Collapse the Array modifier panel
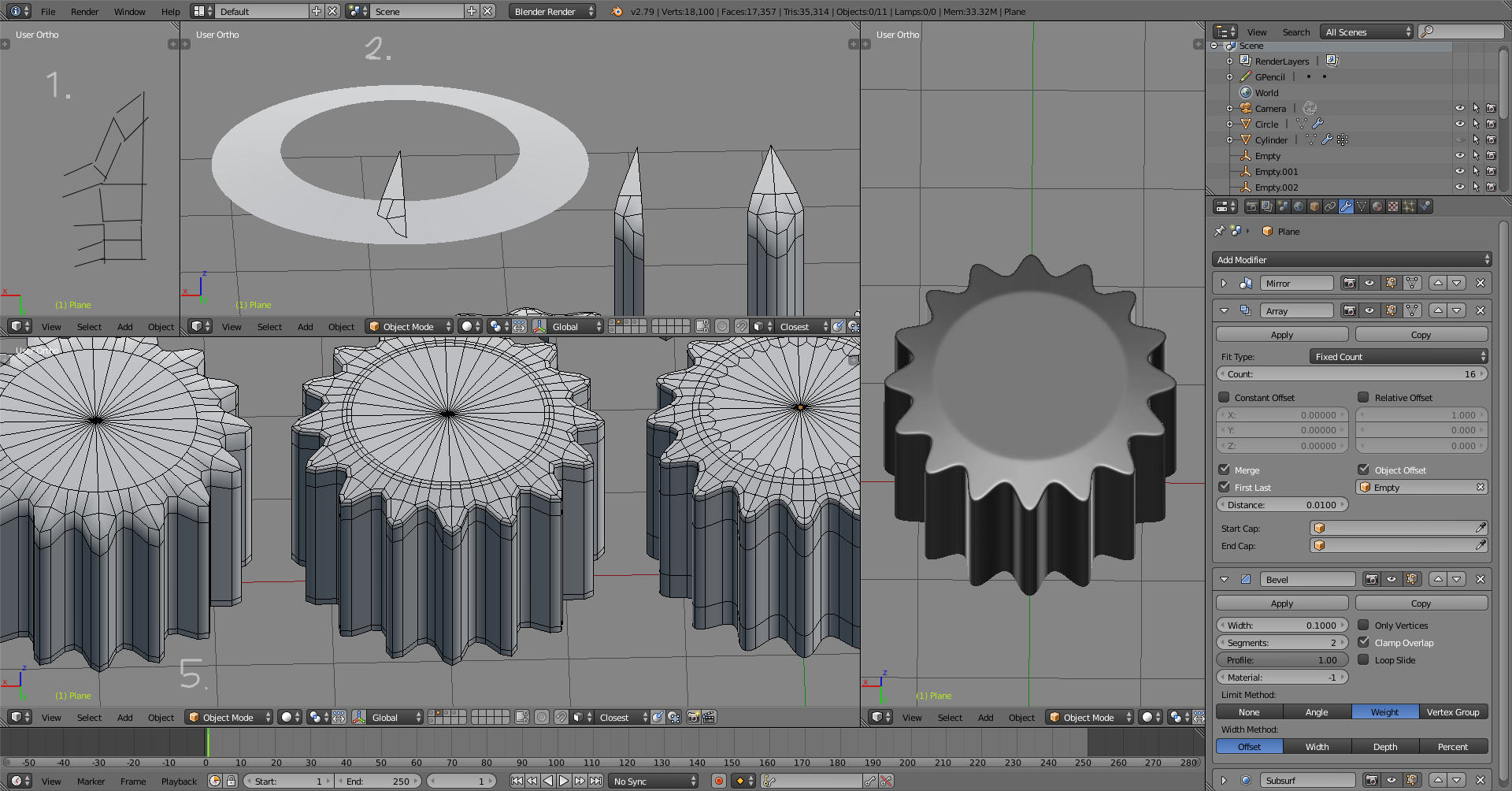This screenshot has height=791, width=1512. click(1224, 310)
